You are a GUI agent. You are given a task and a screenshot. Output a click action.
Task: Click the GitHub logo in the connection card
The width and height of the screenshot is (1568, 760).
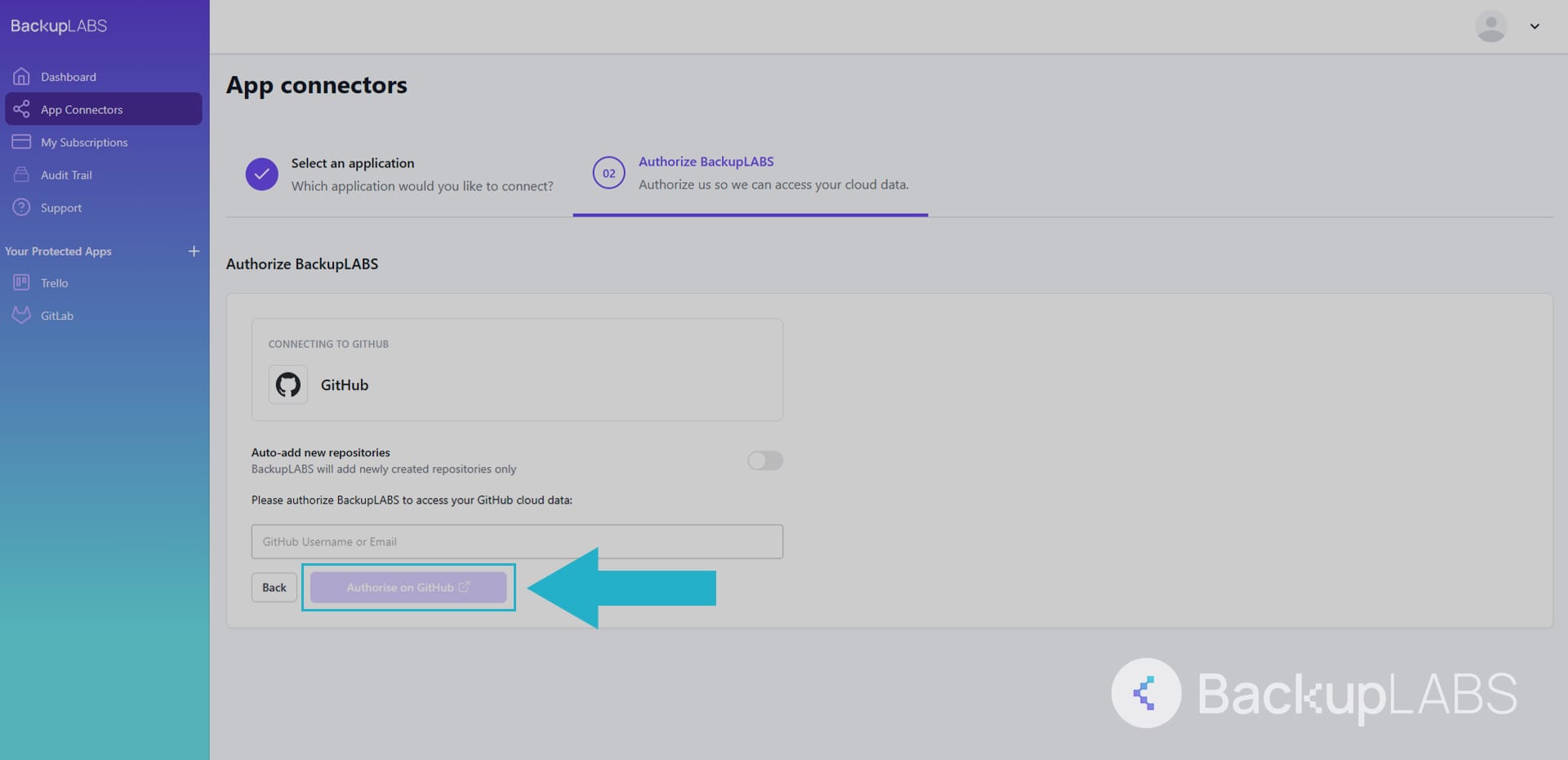[x=287, y=384]
